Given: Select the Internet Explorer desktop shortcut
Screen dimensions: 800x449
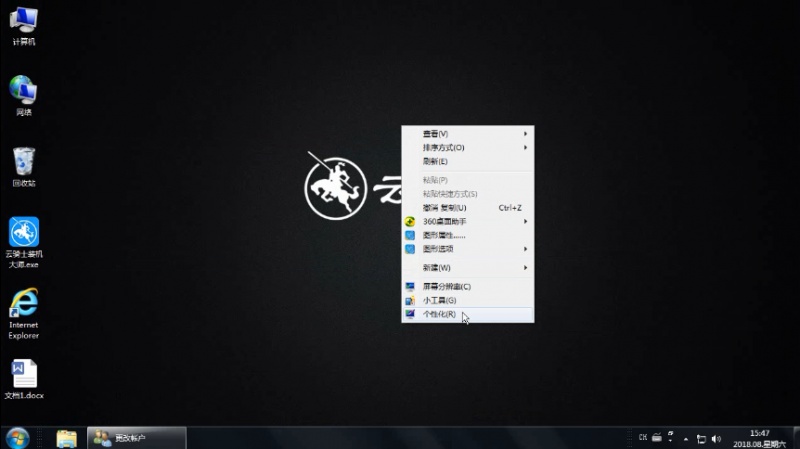Looking at the screenshot, I should (23, 313).
